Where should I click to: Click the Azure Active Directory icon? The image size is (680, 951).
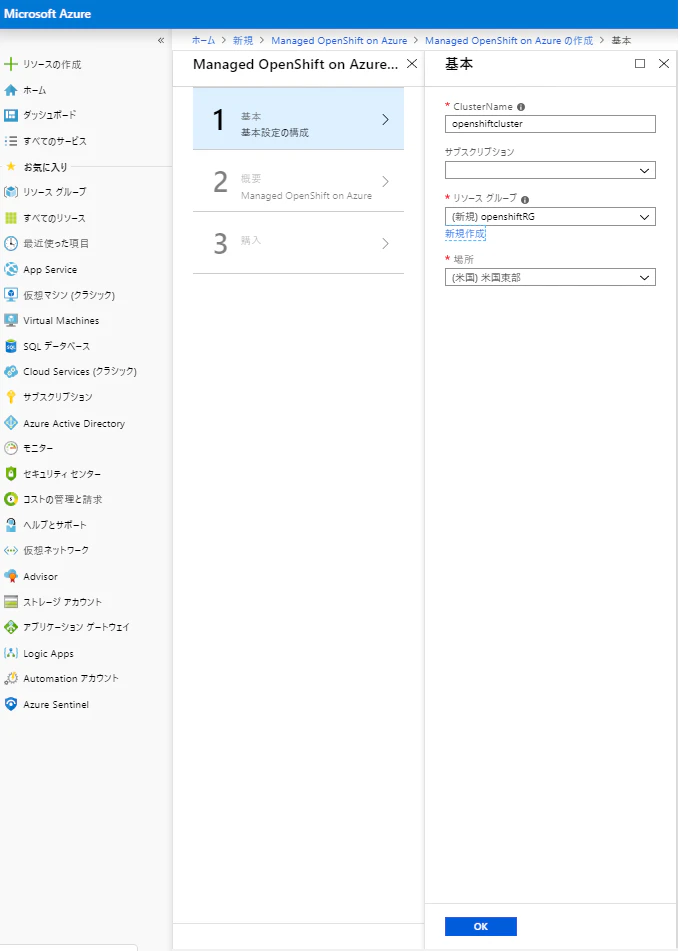[x=10, y=423]
